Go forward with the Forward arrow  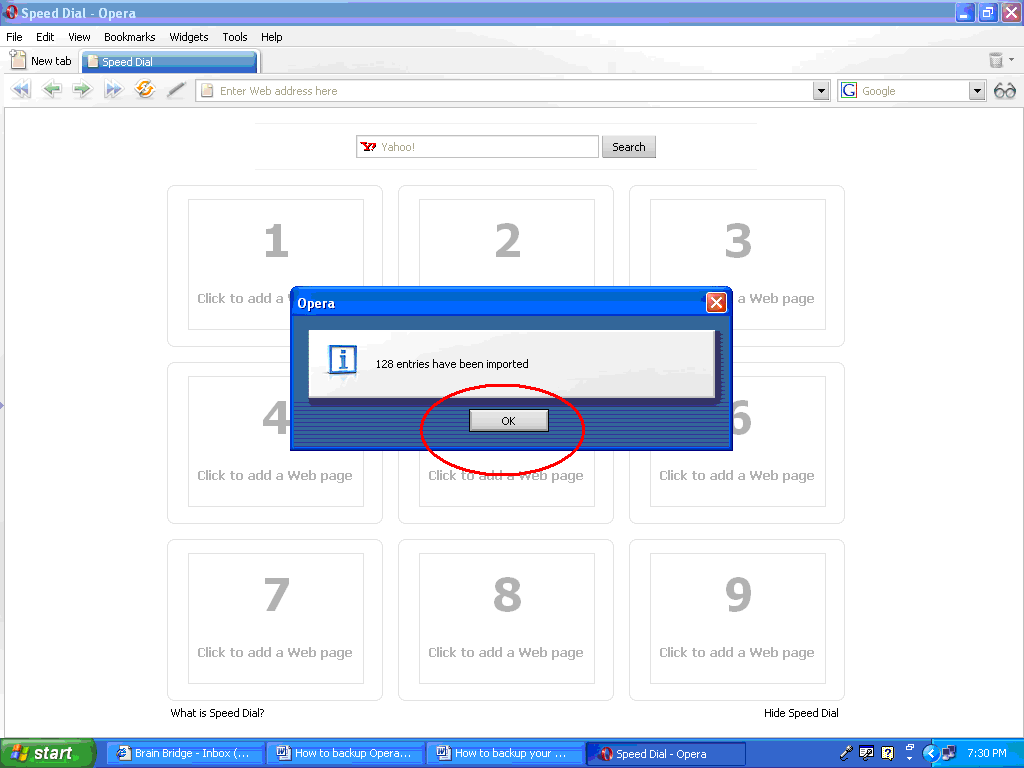tap(82, 89)
